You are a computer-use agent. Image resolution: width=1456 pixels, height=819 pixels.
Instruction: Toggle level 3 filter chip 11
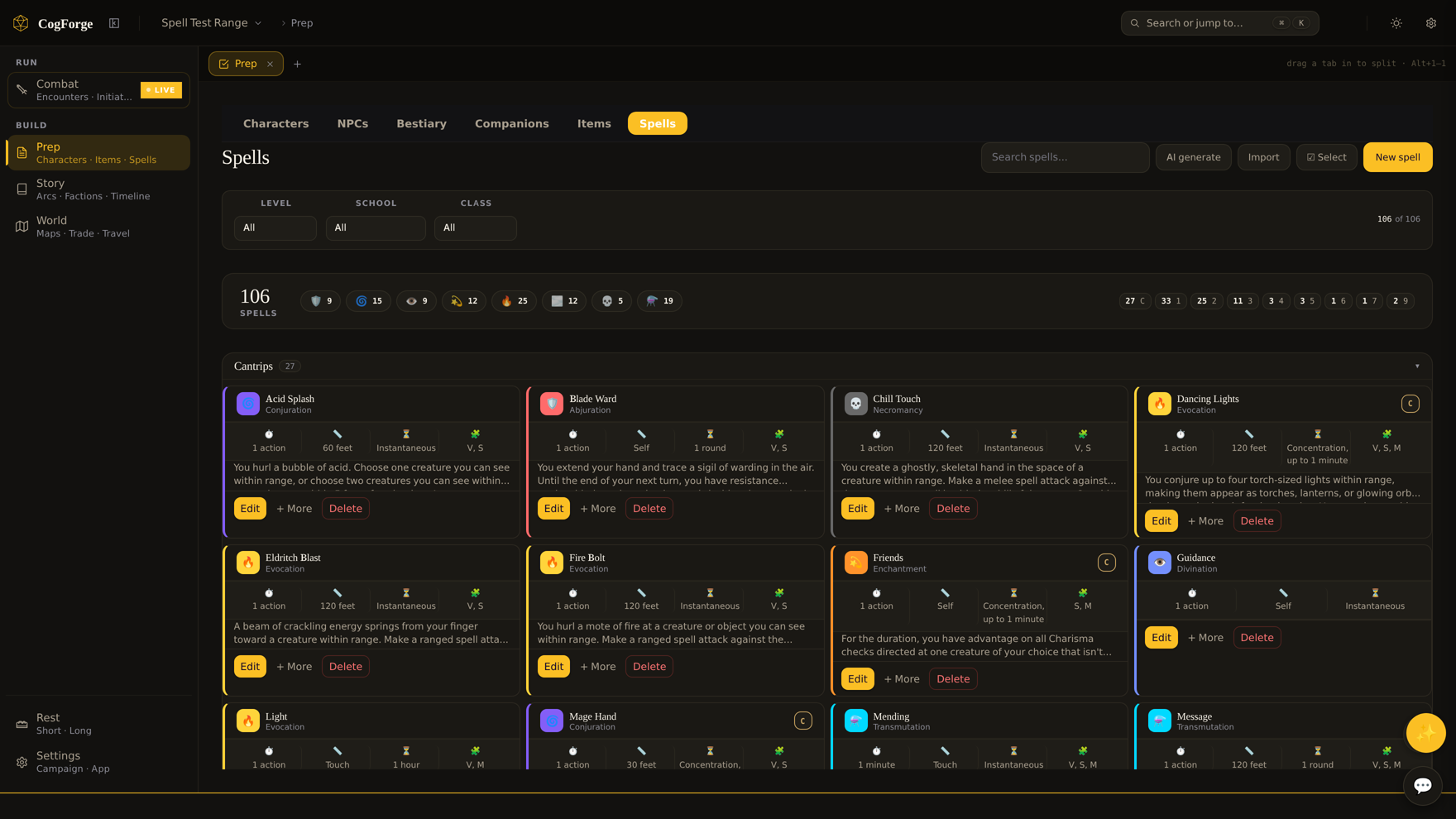click(1243, 301)
